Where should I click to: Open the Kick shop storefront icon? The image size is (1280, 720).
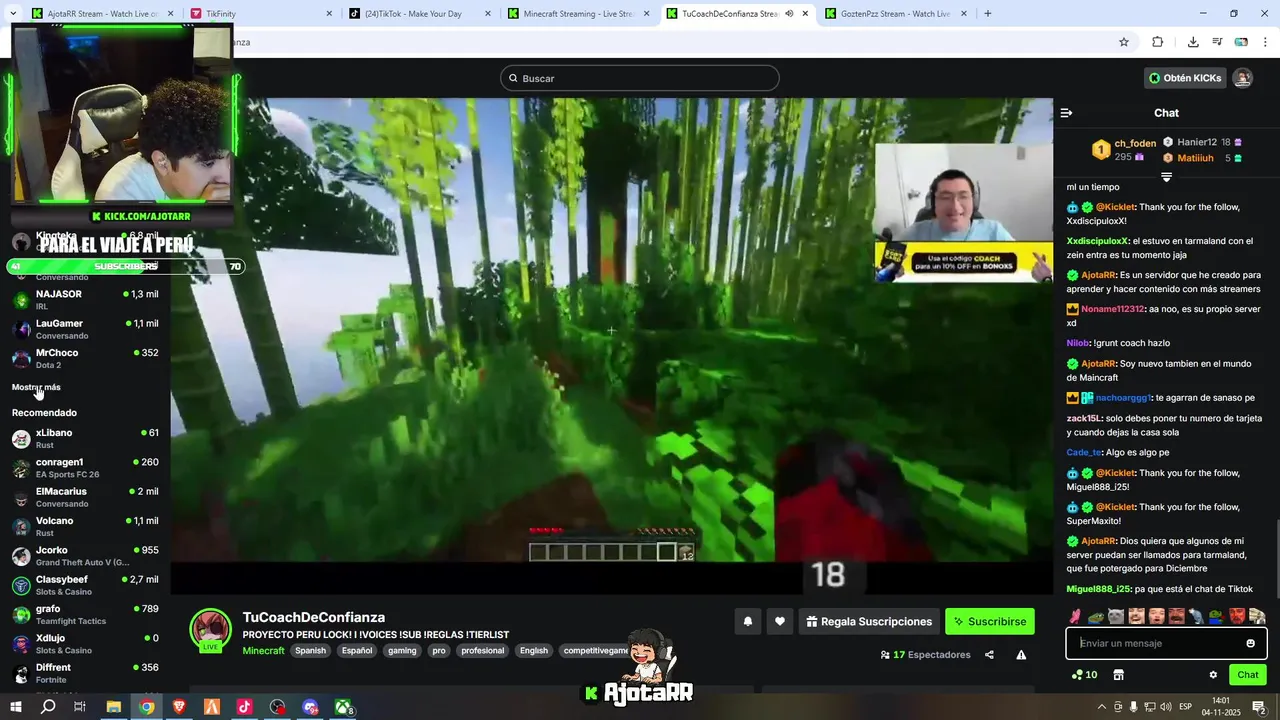1118,675
